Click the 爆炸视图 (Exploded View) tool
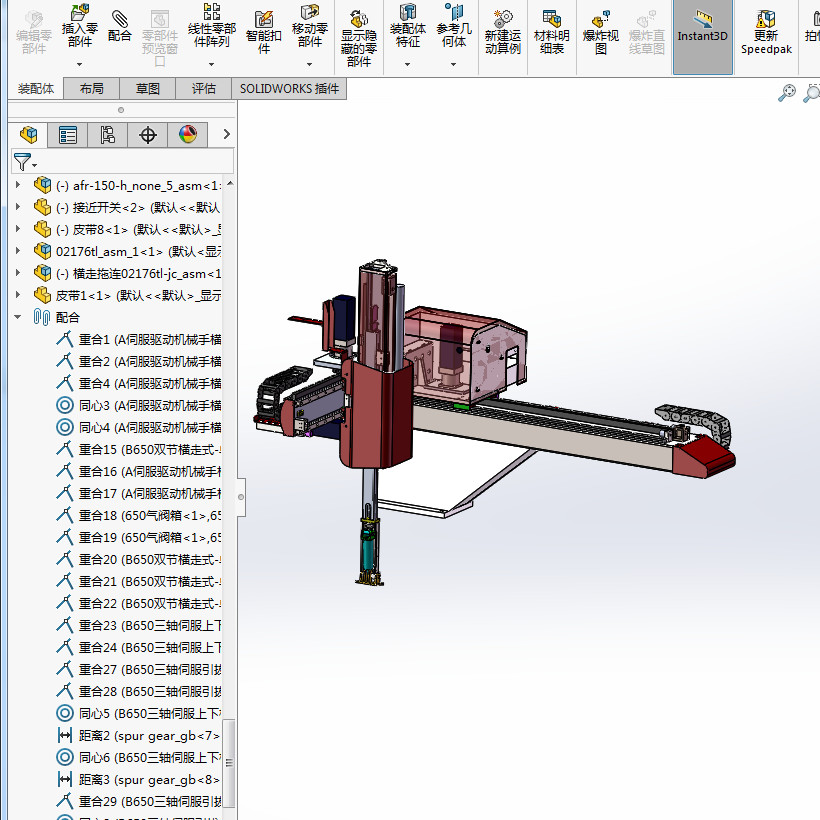This screenshot has height=820, width=820. tap(600, 32)
